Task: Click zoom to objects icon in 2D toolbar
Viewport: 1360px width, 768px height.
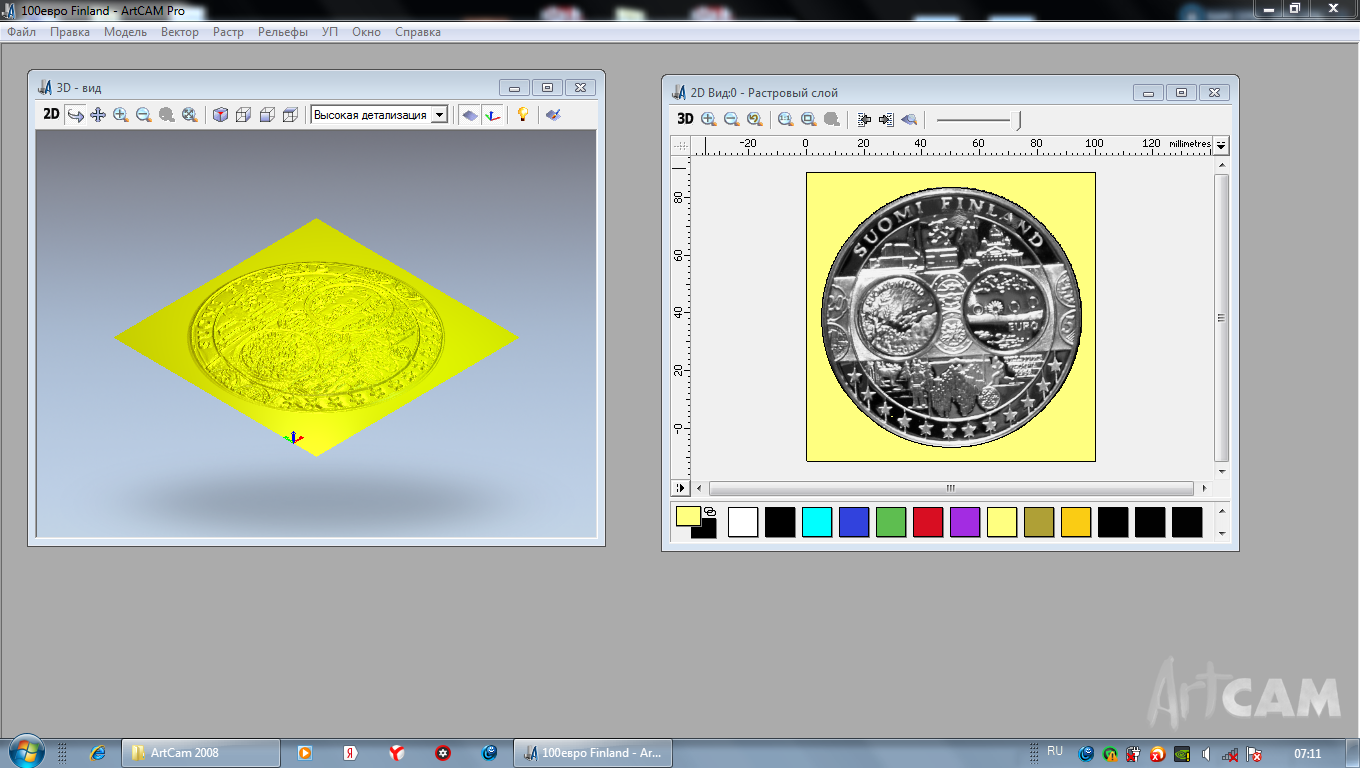Action: (809, 119)
